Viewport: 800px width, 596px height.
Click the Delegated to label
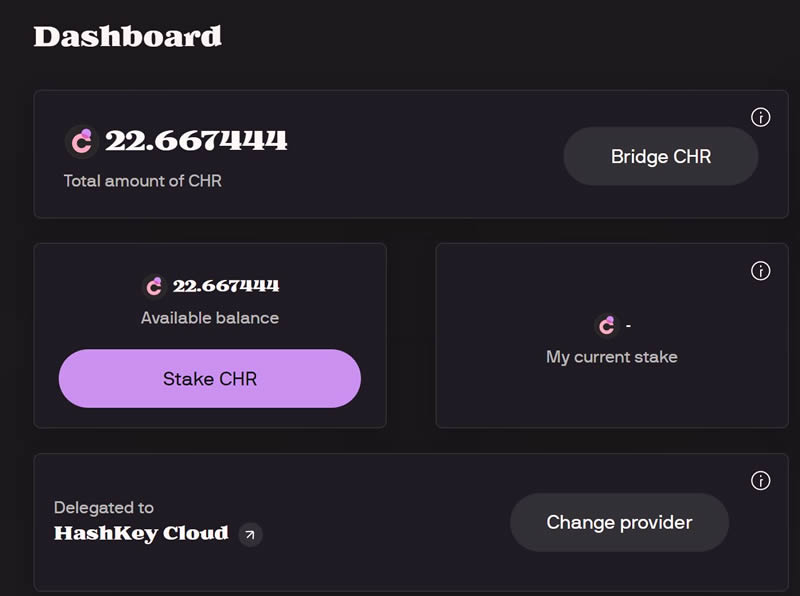click(104, 507)
